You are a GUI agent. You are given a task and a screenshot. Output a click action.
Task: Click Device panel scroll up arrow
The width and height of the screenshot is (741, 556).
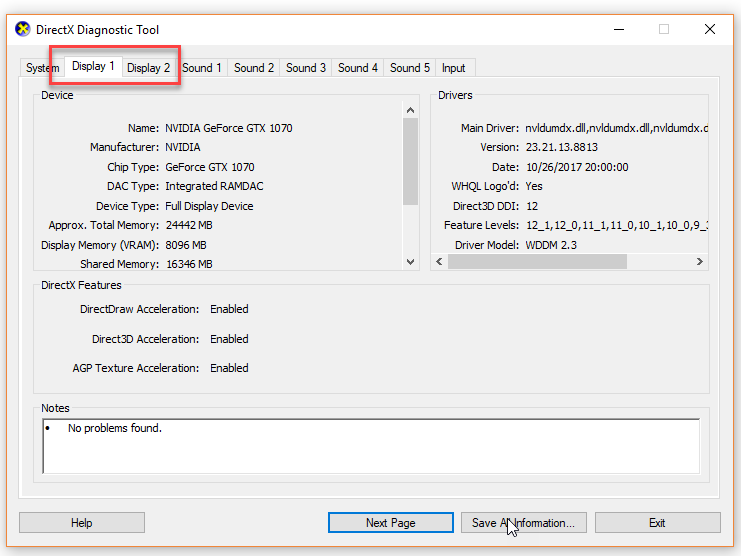click(410, 110)
